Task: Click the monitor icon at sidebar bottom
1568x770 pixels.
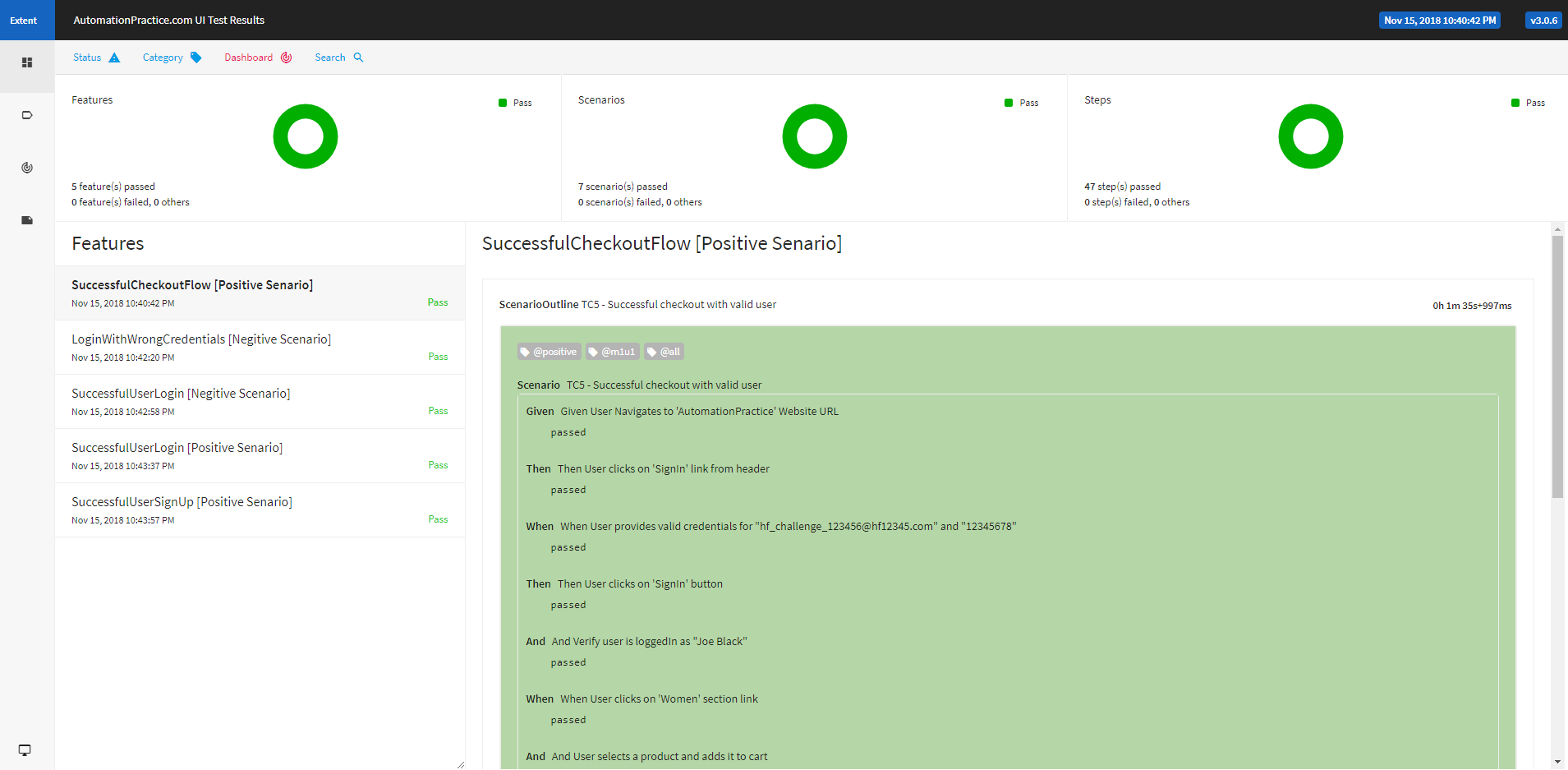Action: click(25, 750)
